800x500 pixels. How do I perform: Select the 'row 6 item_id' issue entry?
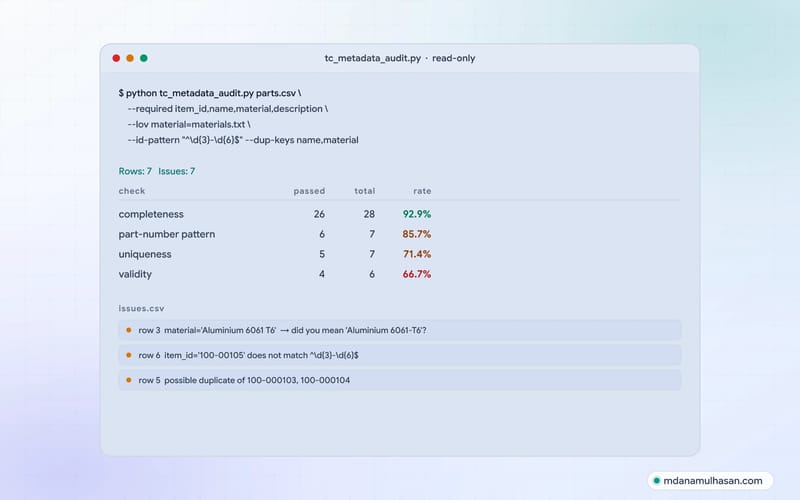400,355
